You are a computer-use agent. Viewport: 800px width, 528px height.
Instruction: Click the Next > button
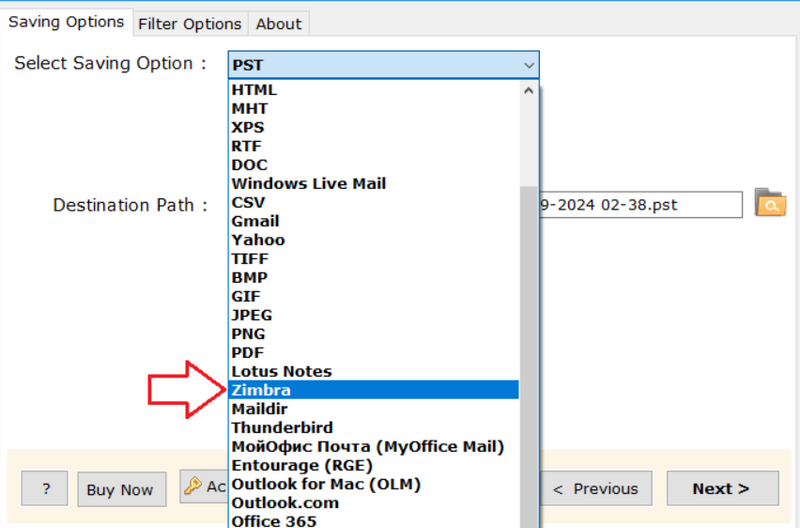pyautogui.click(x=722, y=488)
